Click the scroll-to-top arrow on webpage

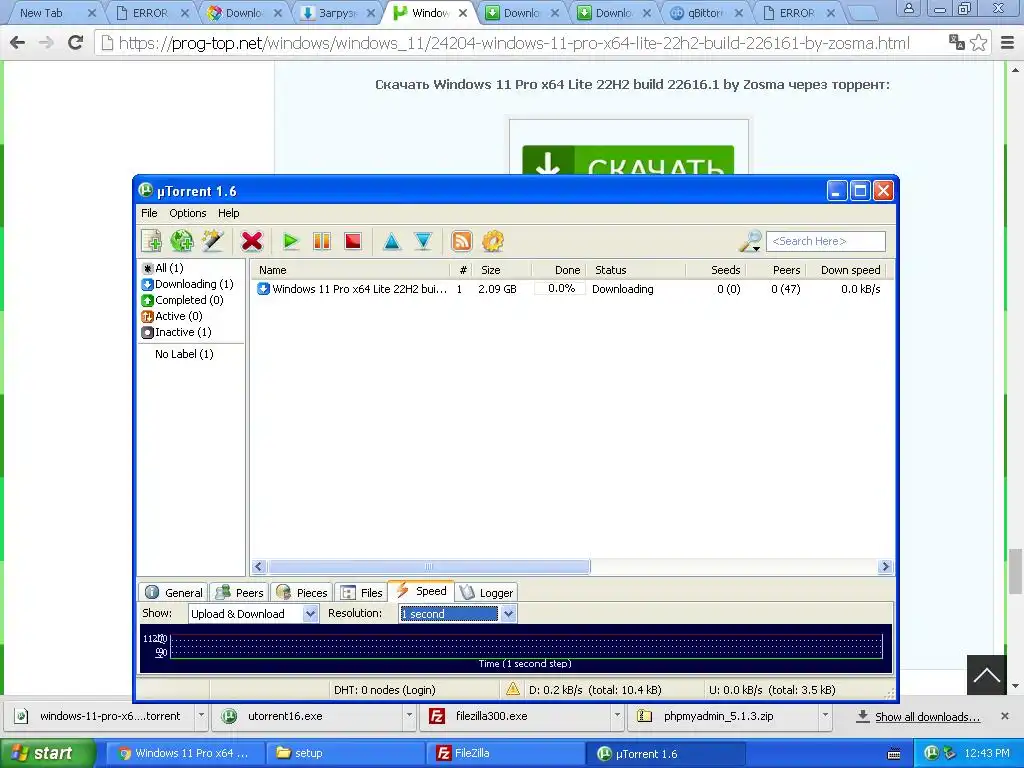(x=987, y=675)
